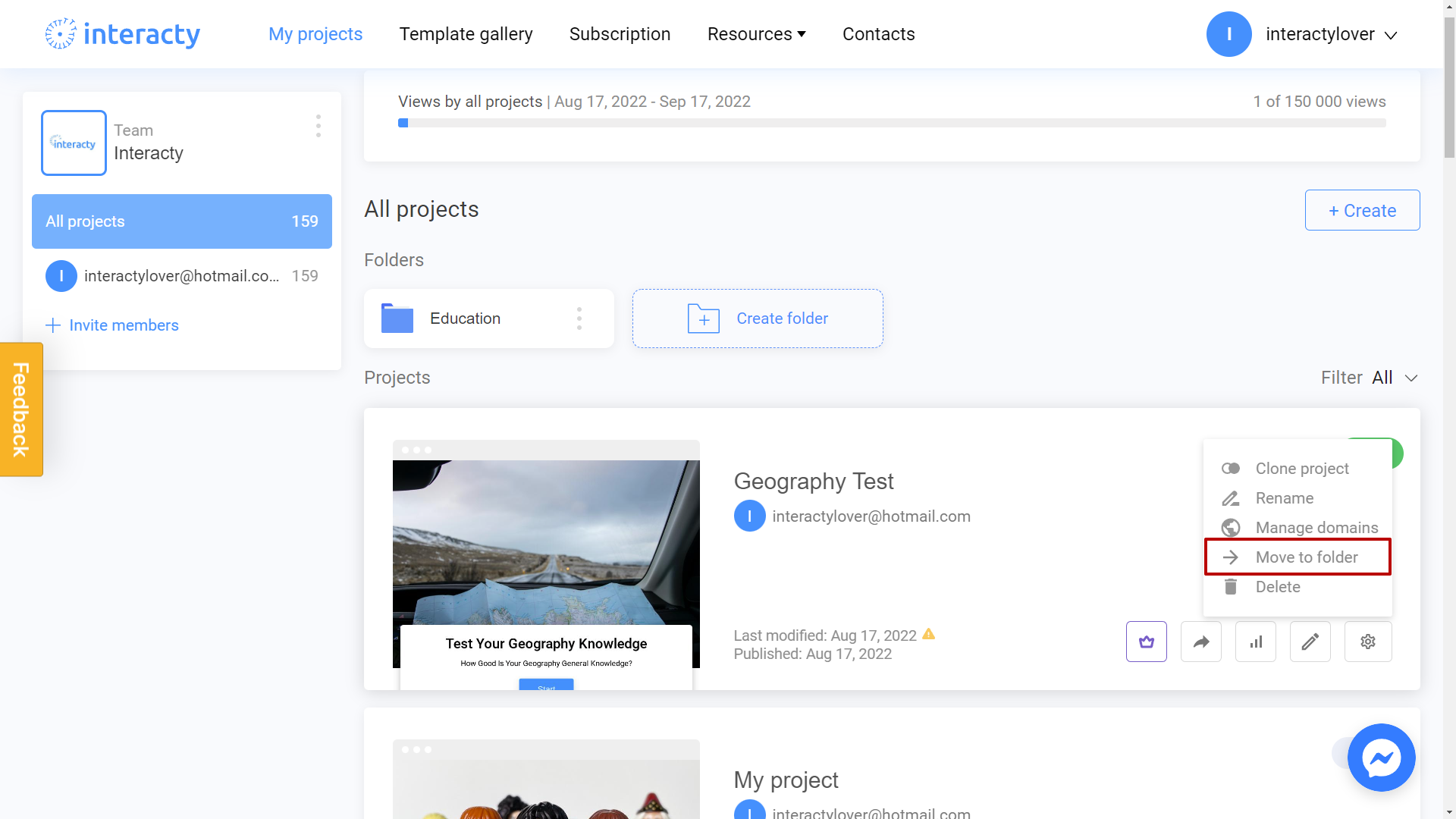
Task: Expand the Resources dropdown
Action: pos(756,33)
